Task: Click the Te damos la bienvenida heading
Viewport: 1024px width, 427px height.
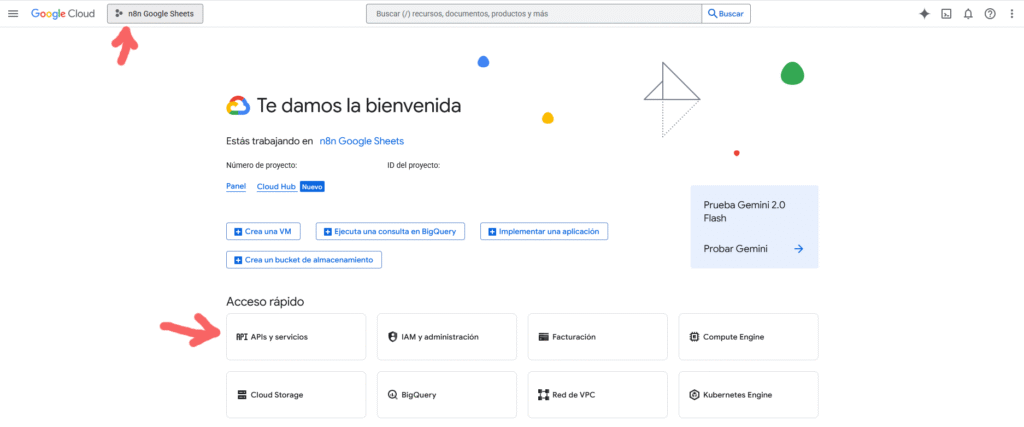Action: [359, 105]
